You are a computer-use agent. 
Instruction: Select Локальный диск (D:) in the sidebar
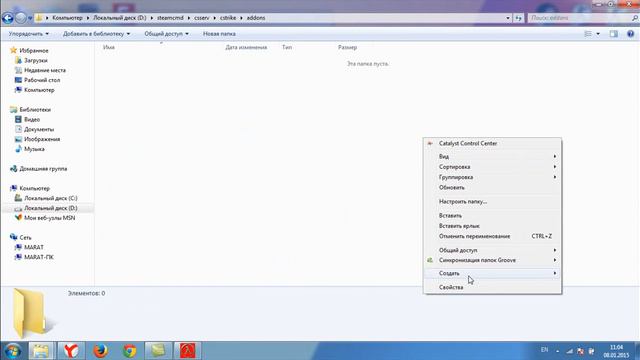point(50,208)
